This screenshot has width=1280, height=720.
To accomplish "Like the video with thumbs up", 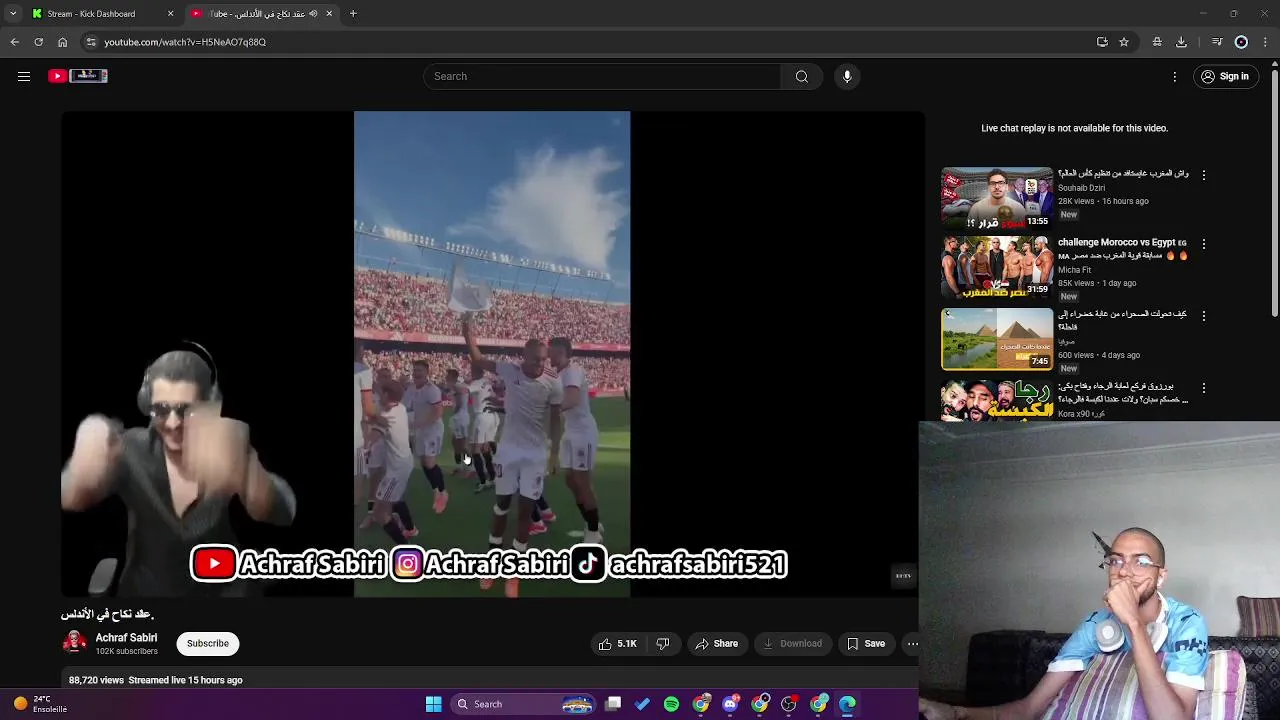I will click(x=618, y=644).
